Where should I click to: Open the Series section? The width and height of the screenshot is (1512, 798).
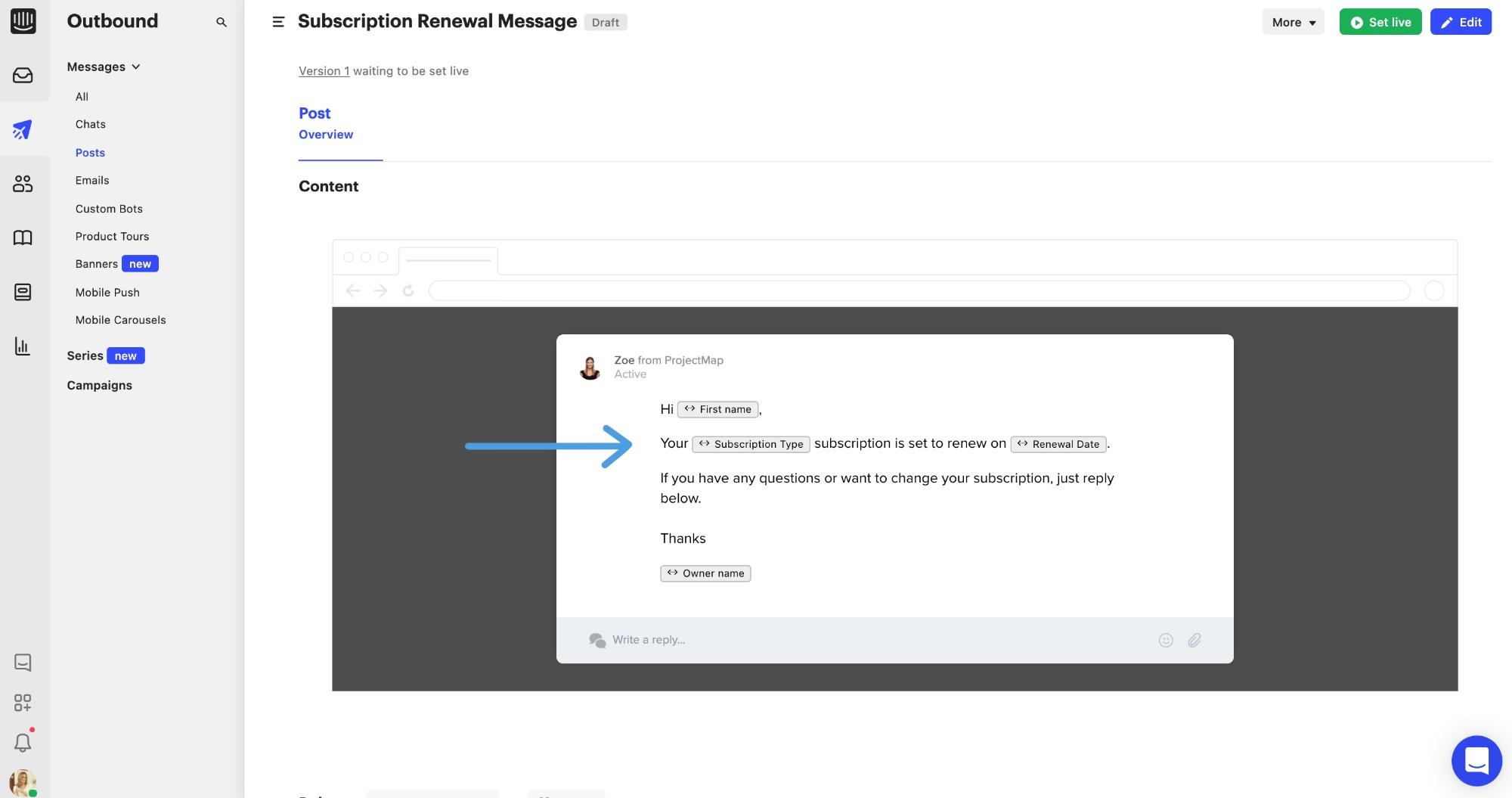click(x=85, y=356)
